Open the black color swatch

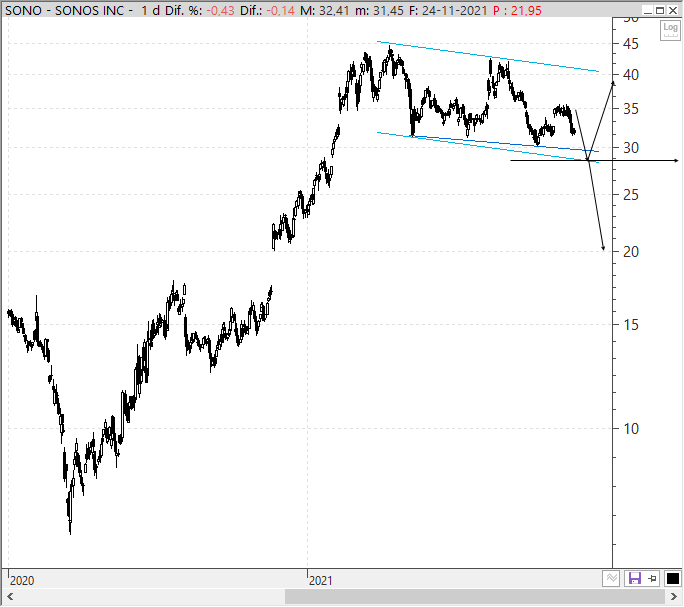672,579
